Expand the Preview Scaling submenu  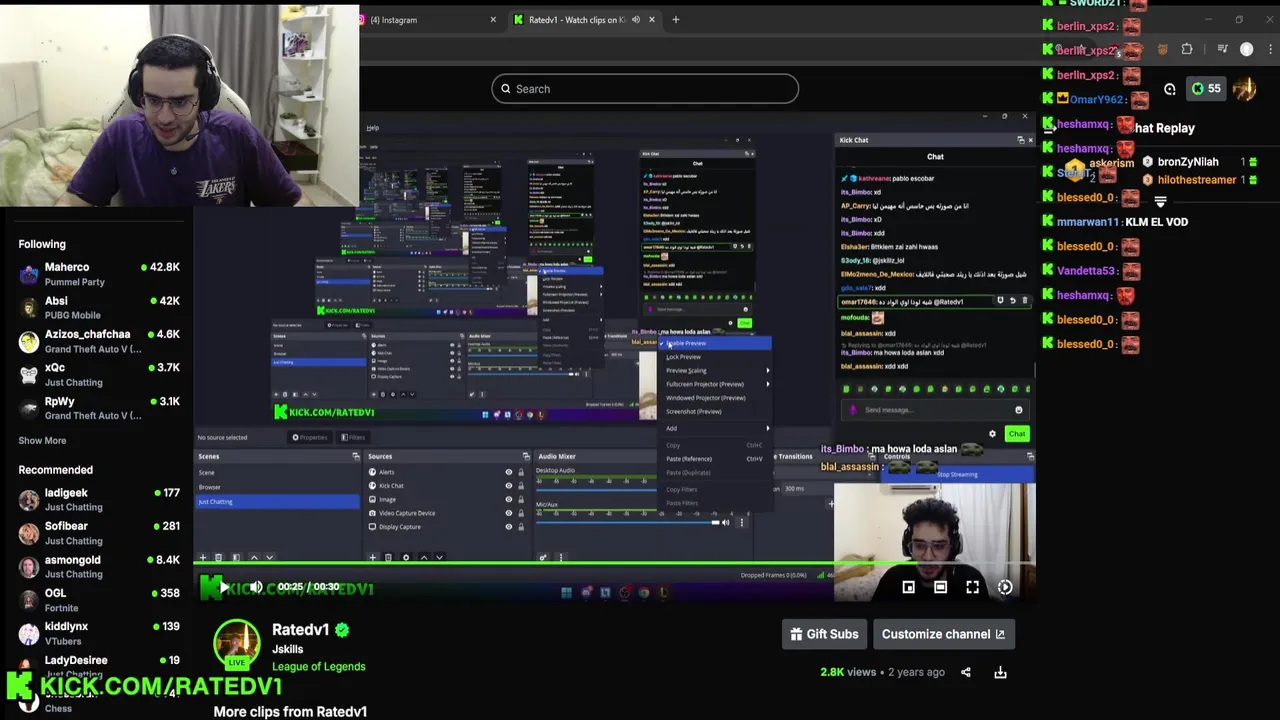[x=716, y=370]
